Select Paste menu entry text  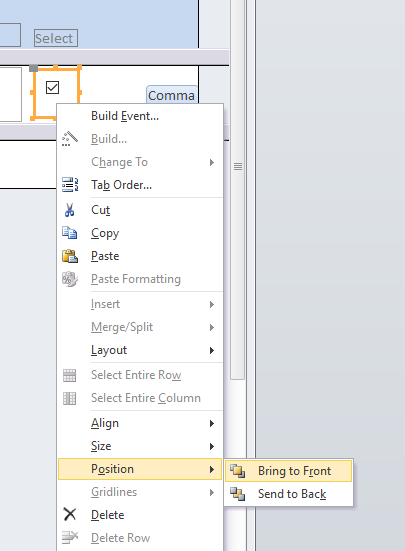click(x=105, y=256)
